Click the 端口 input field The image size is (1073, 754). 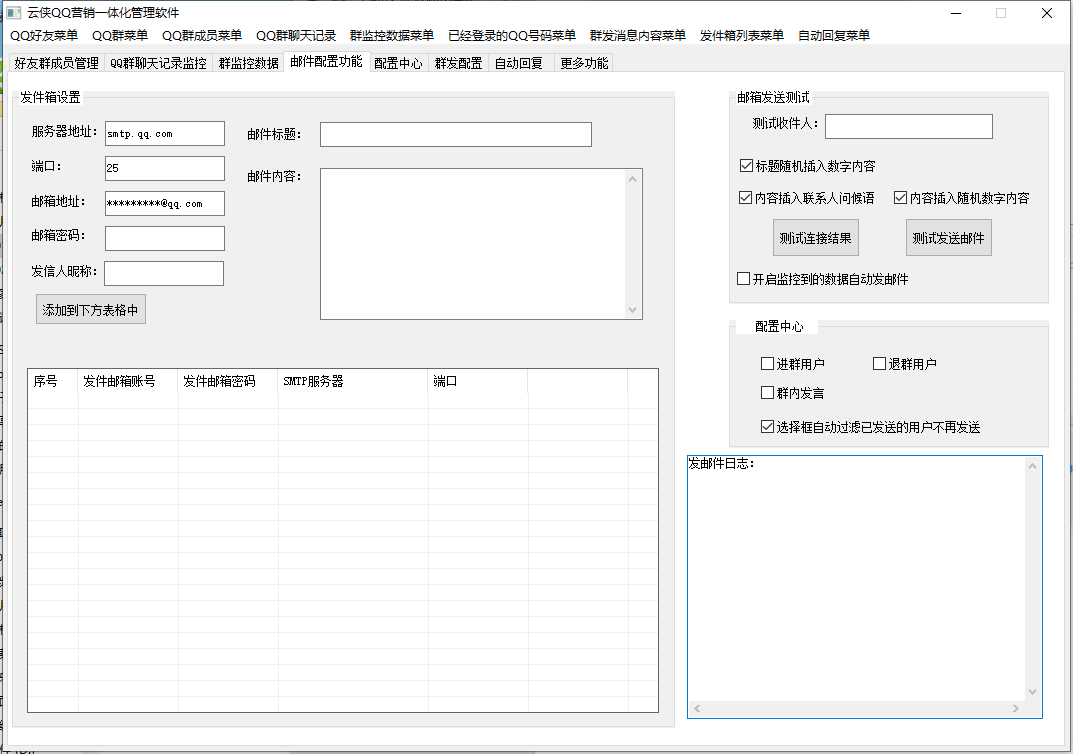[x=165, y=168]
